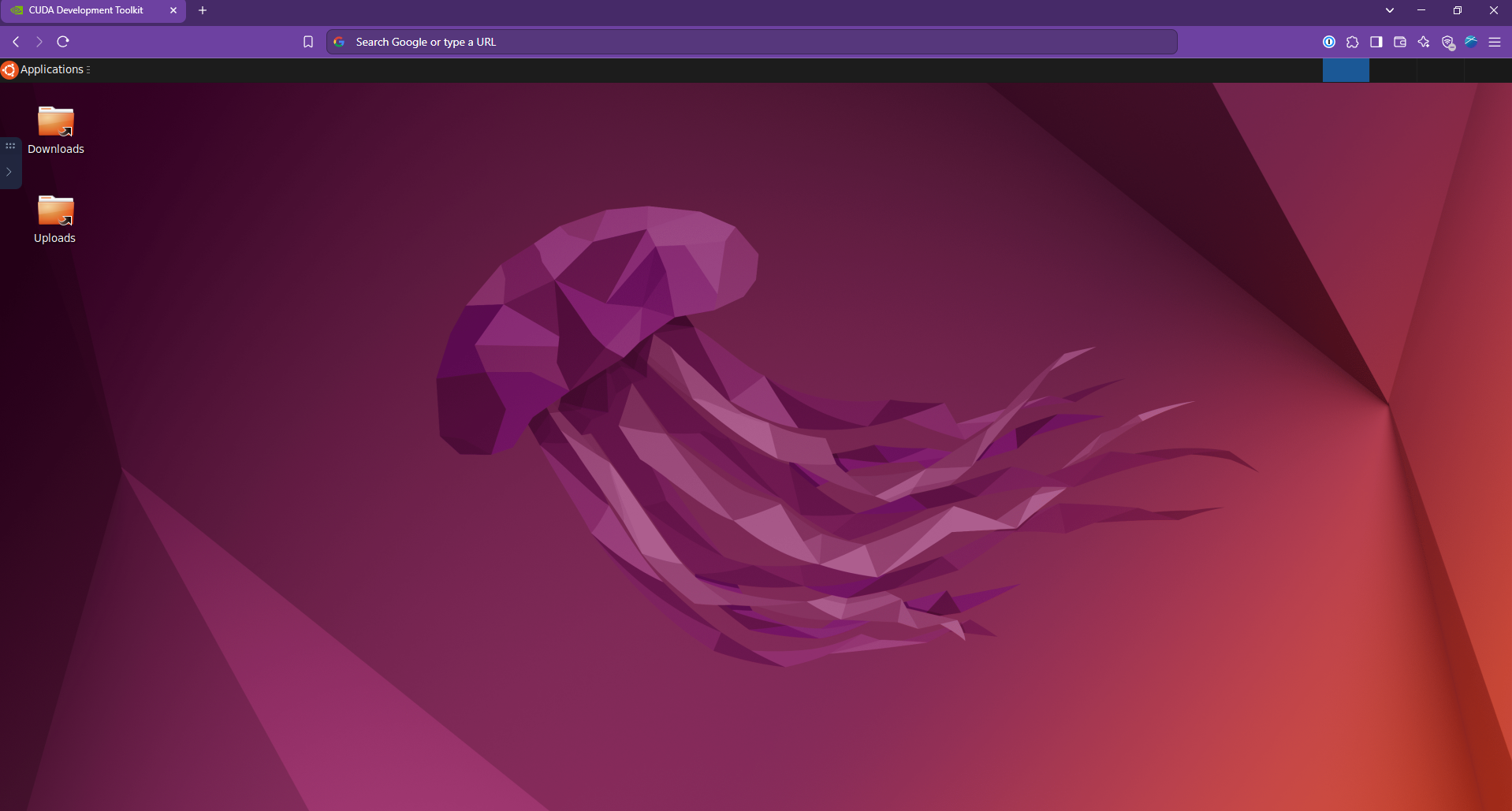Viewport: 1512px width, 811px height.
Task: Open the browser hamburger main menu
Action: point(1495,42)
